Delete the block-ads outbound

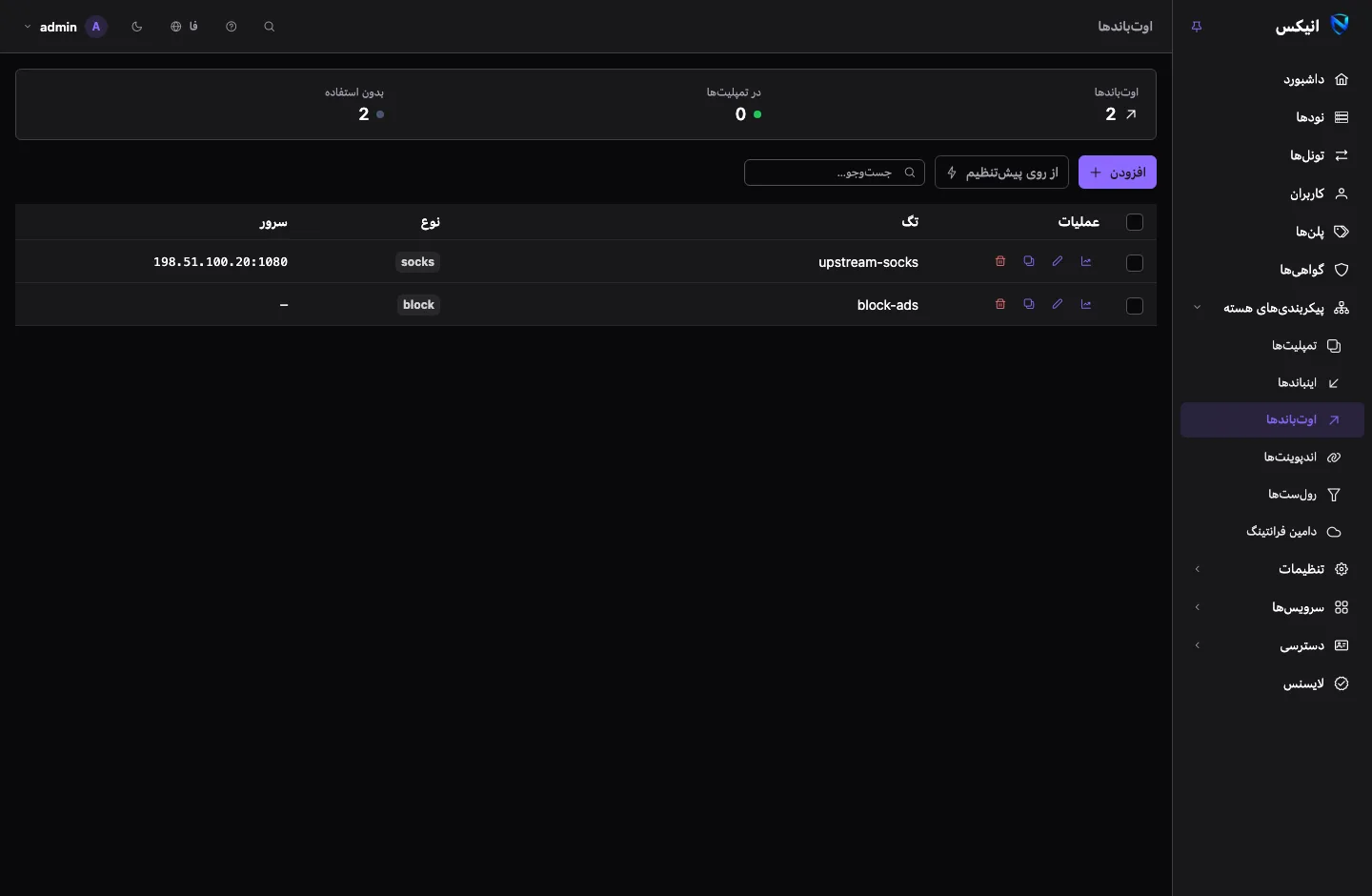1000,305
